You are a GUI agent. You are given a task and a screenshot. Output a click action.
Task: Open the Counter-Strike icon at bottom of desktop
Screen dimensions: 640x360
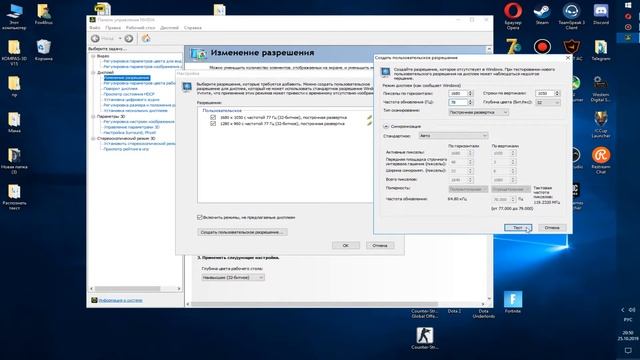(x=425, y=338)
